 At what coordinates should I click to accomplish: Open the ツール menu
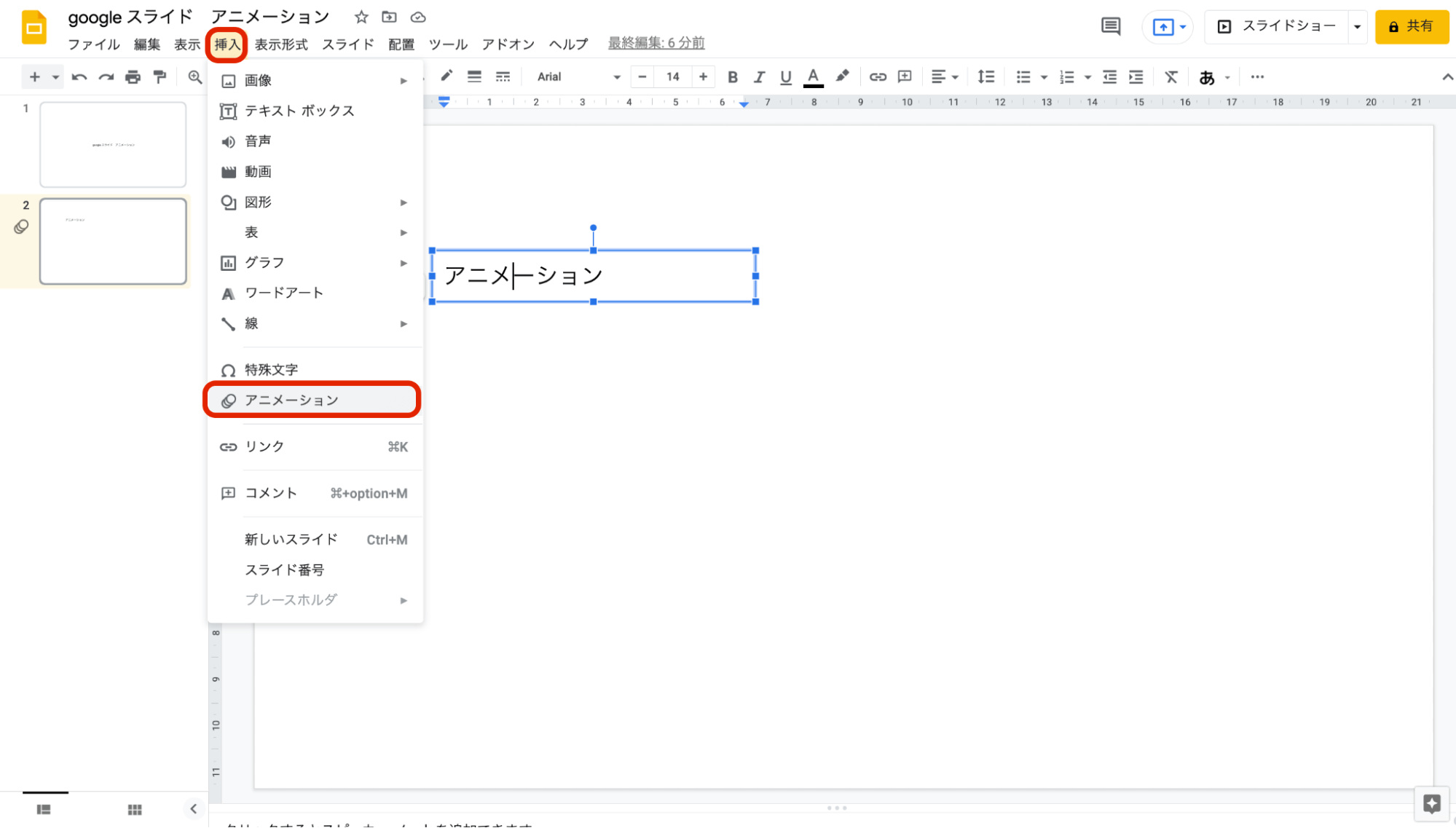click(448, 44)
